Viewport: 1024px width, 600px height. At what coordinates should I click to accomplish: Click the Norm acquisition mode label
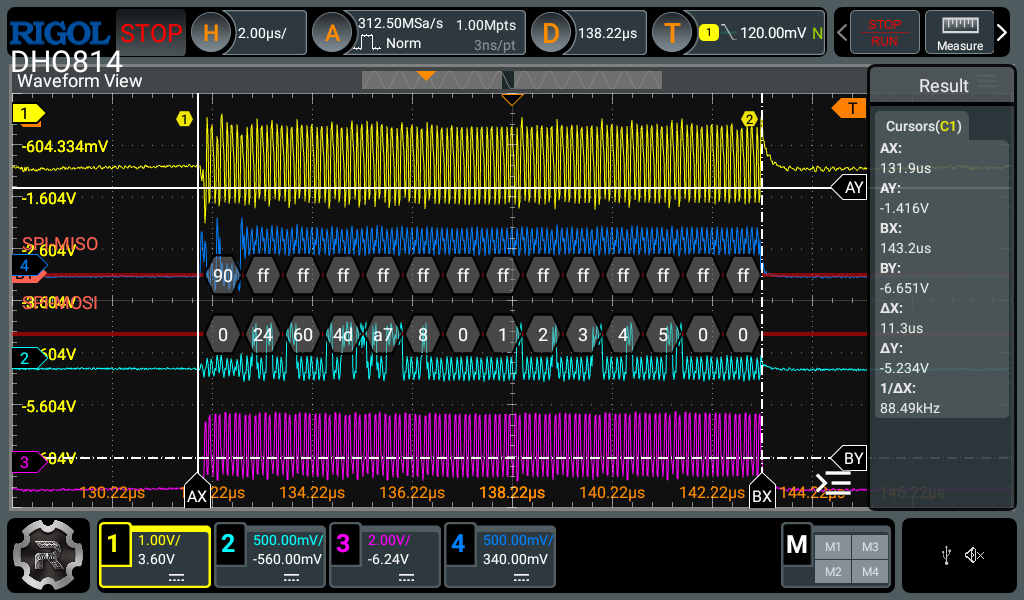(x=403, y=43)
